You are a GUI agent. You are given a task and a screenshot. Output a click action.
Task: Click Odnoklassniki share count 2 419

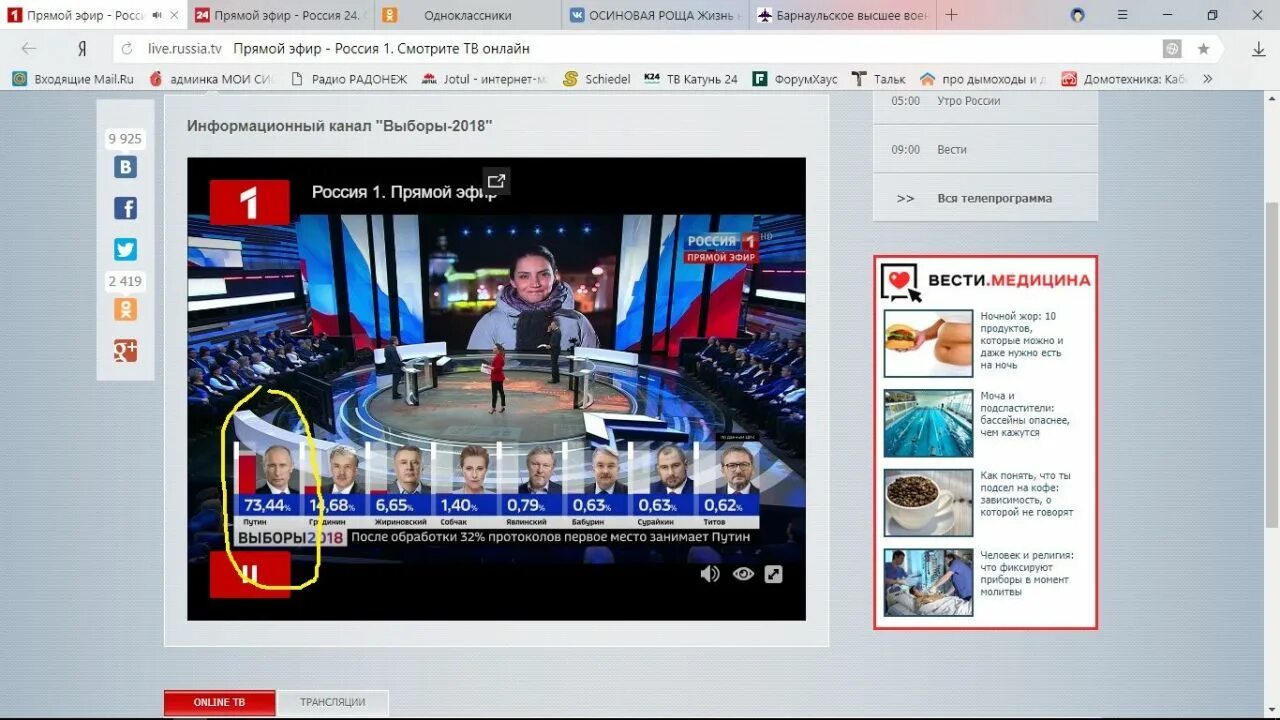125,281
